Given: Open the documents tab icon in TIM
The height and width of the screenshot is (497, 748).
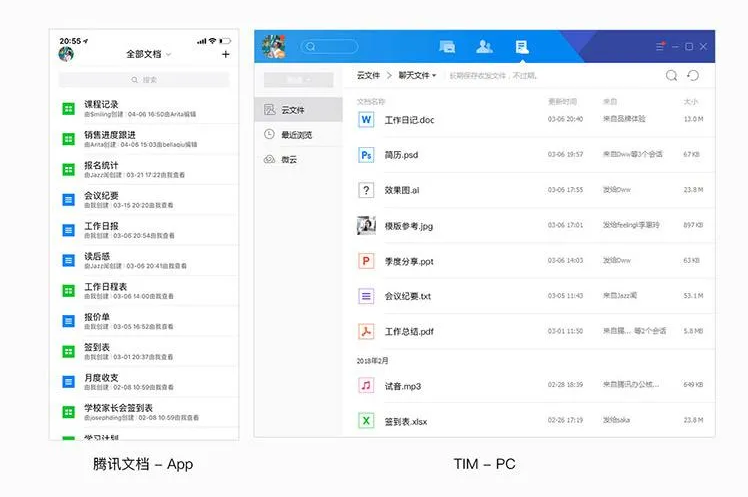Looking at the screenshot, I should (522, 47).
